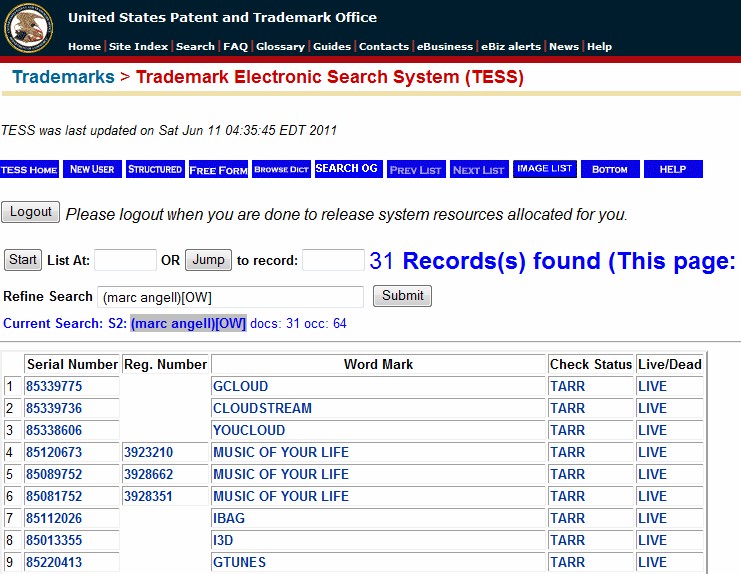Open registration number 3928662
741x574 pixels.
click(x=148, y=474)
